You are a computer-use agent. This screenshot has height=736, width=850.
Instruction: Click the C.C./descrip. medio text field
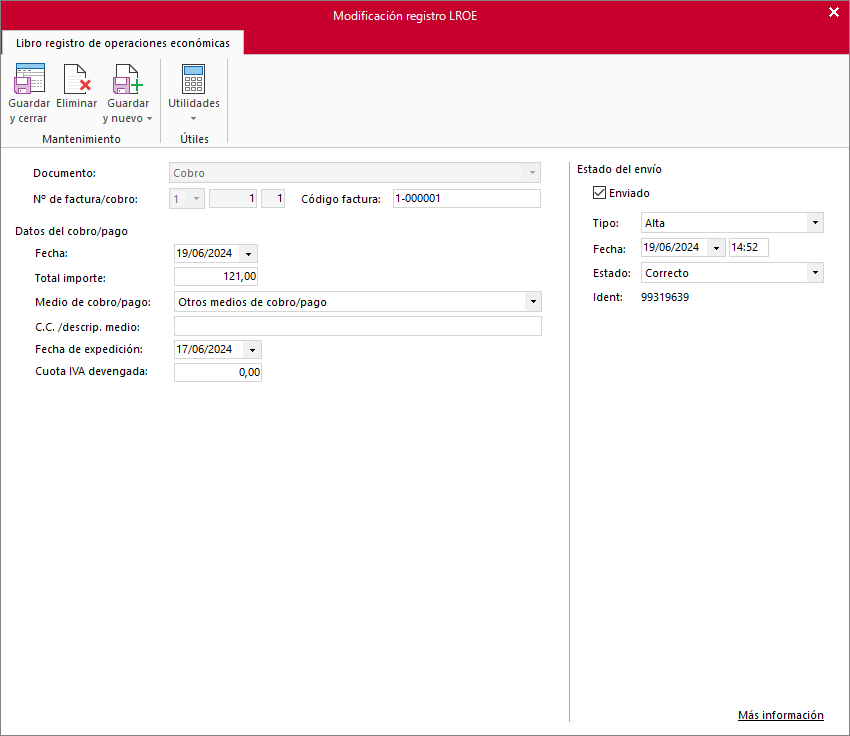click(x=358, y=327)
